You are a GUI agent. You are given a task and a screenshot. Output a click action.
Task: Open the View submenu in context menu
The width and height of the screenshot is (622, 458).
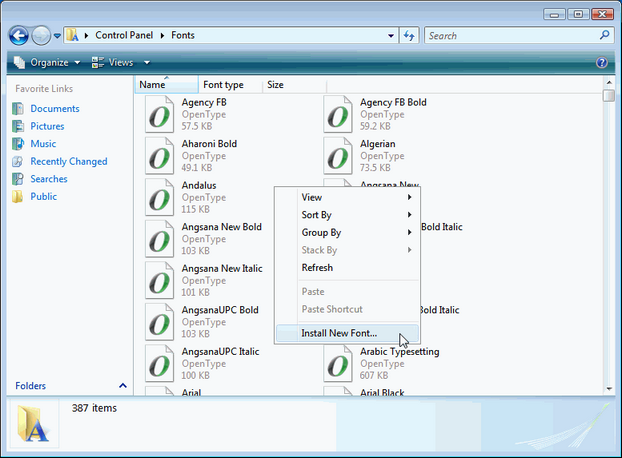point(347,197)
